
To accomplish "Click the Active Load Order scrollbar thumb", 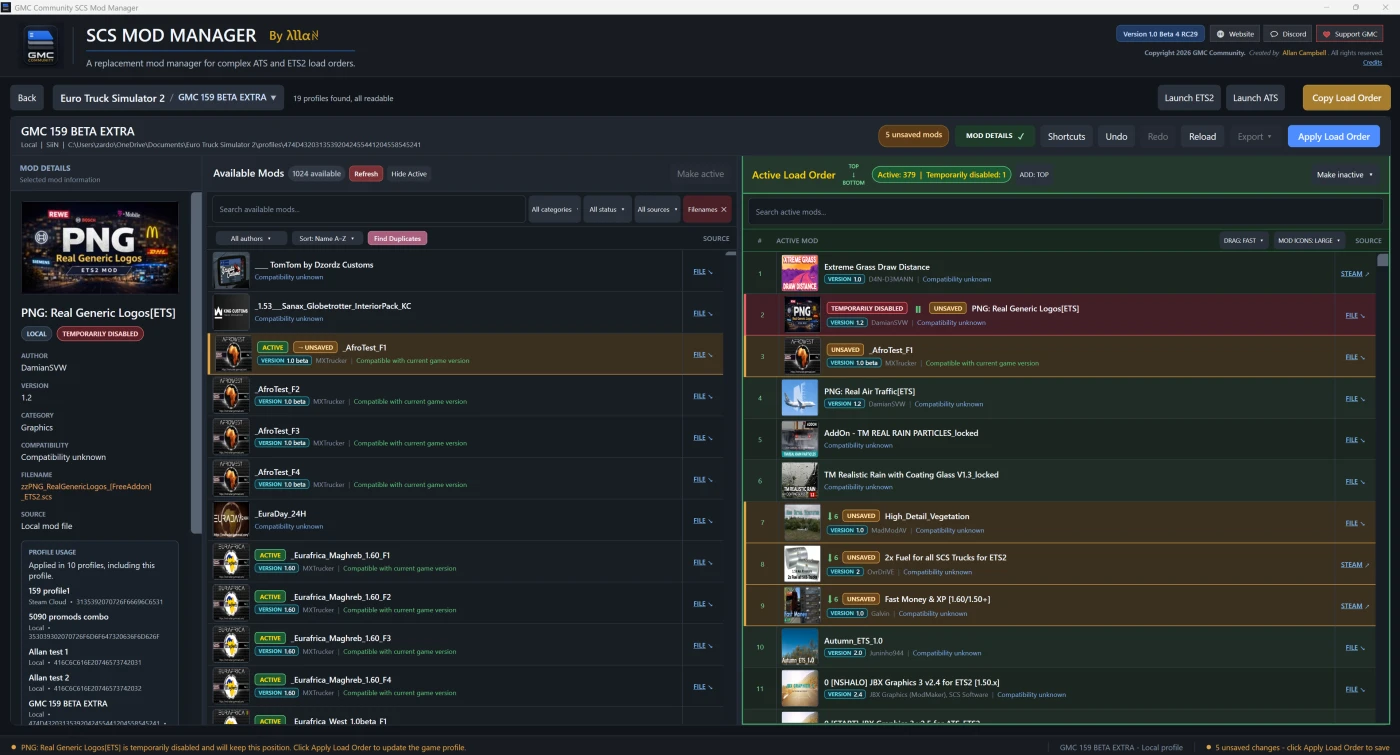I will (1383, 260).
